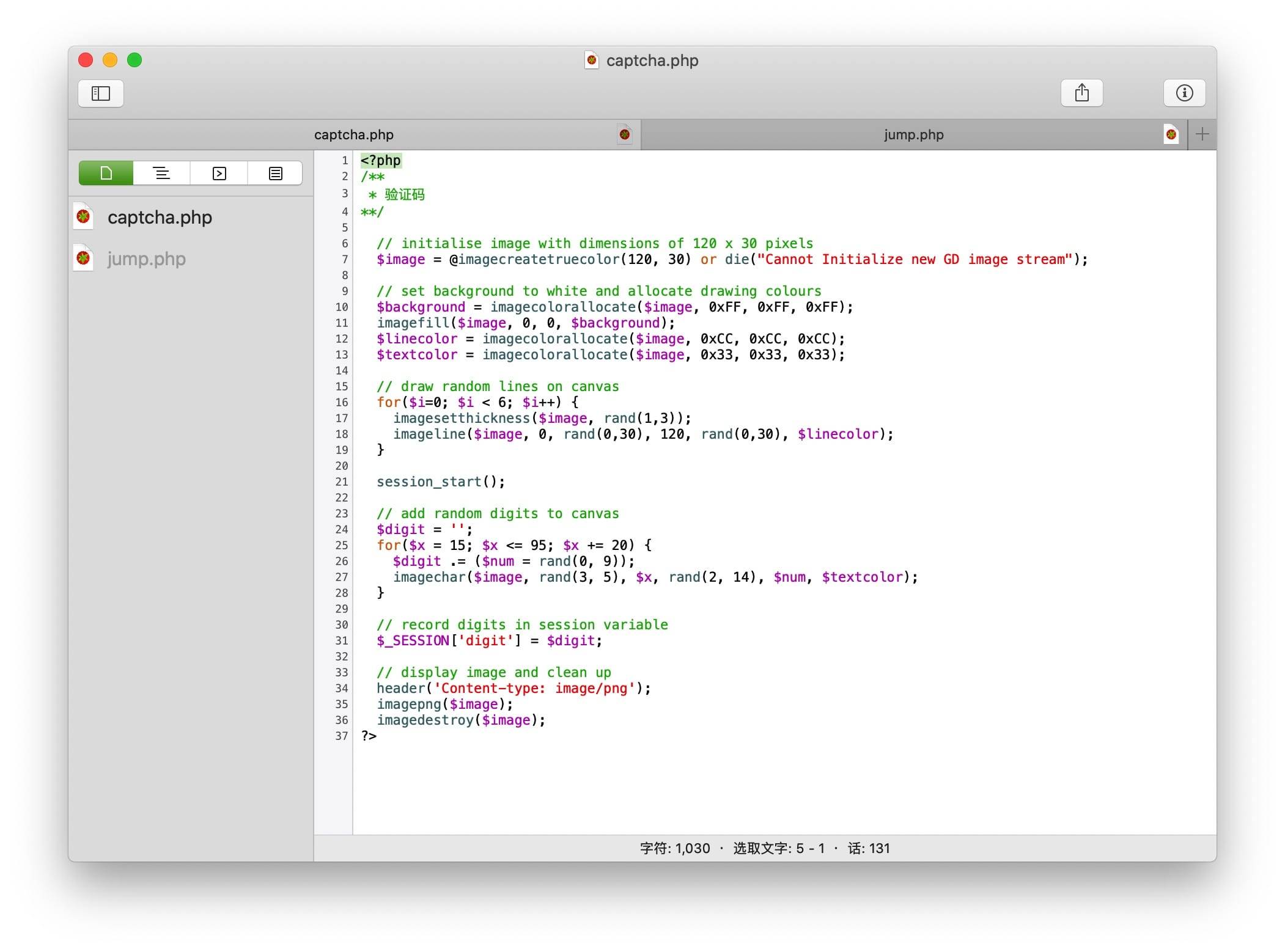
Task: Click line number 16 in the gutter
Action: pyautogui.click(x=341, y=403)
